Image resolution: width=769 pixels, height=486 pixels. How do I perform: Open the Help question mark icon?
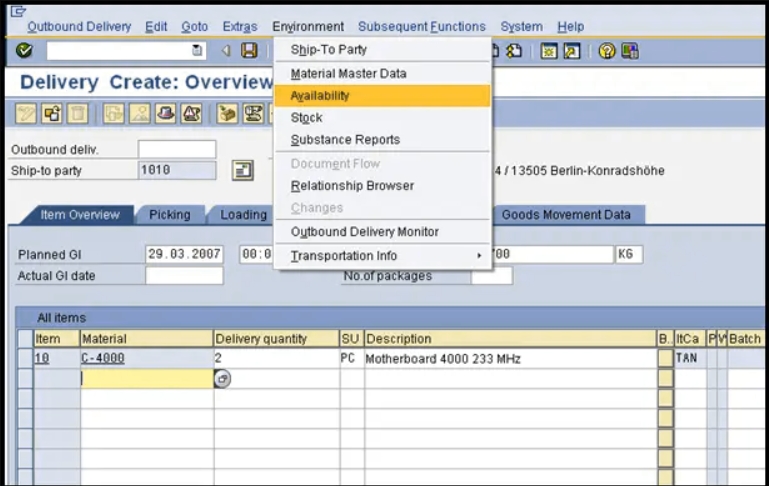pos(607,51)
